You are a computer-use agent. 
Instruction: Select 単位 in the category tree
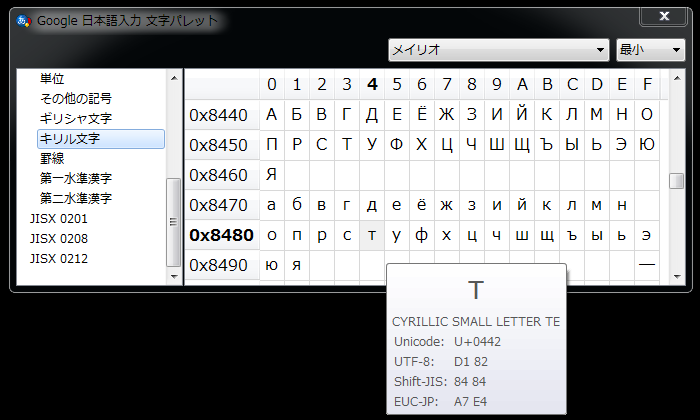click(52, 79)
